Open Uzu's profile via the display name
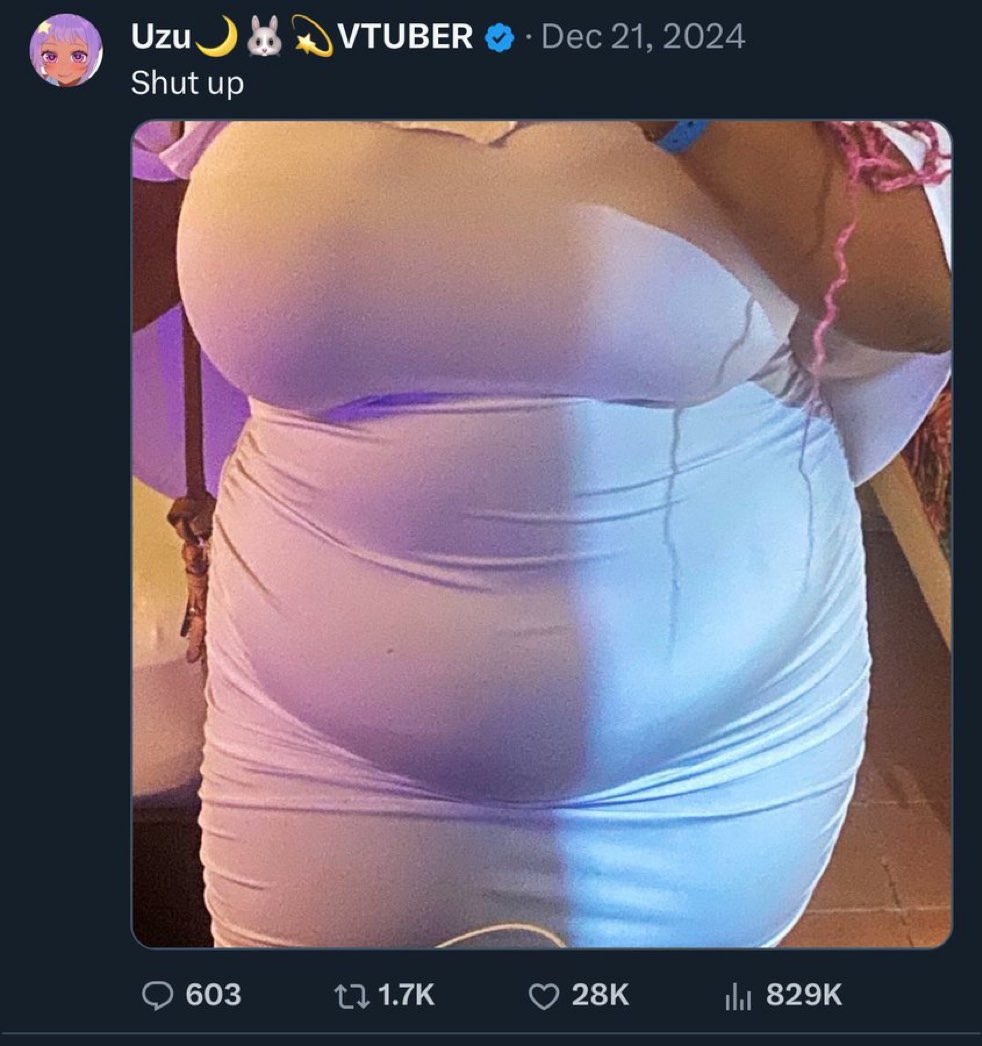This screenshot has height=1046, width=982. [161, 36]
